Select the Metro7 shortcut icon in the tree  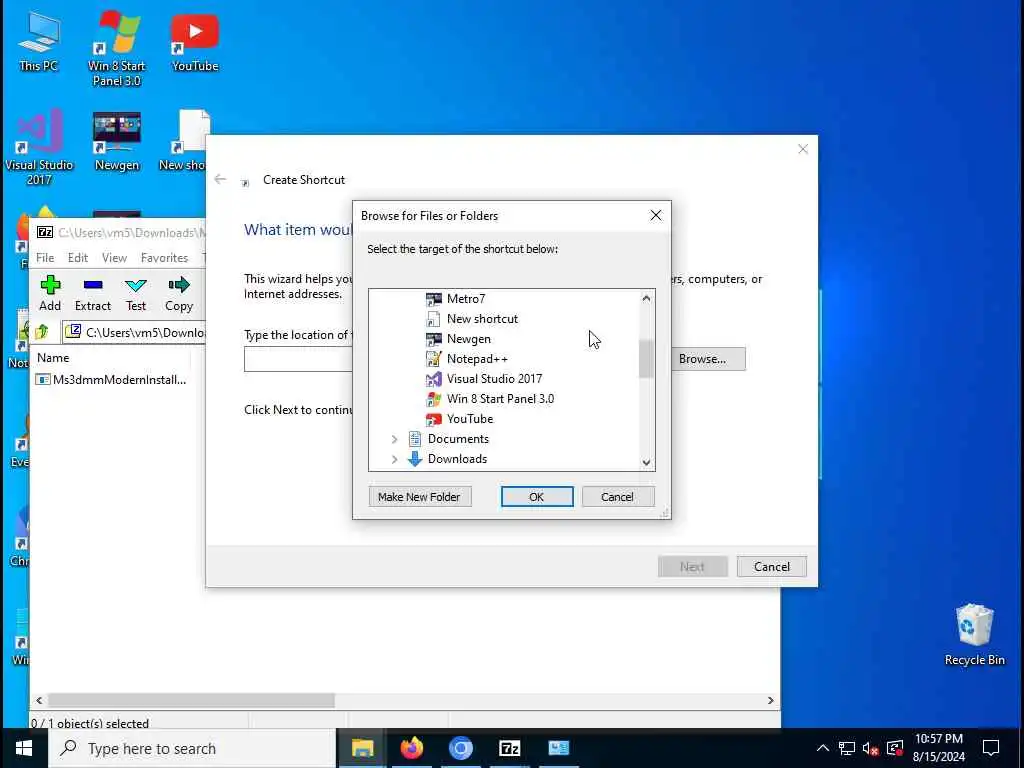point(434,299)
